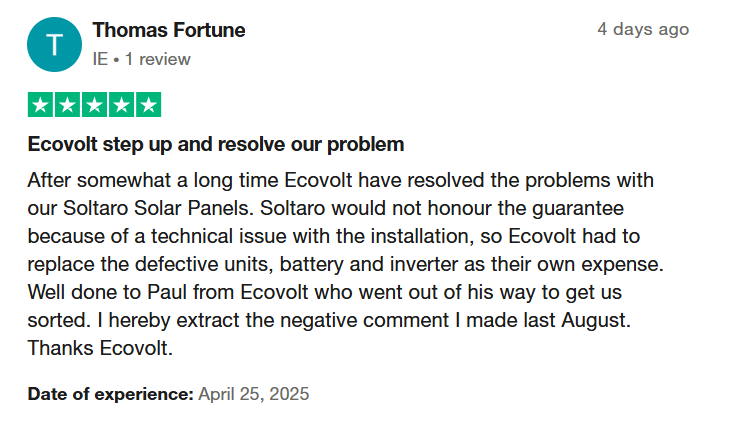Viewport: 732px width, 421px height.
Task: Click 'Thanks Ecovolt.' closing sentence
Action: [100, 348]
